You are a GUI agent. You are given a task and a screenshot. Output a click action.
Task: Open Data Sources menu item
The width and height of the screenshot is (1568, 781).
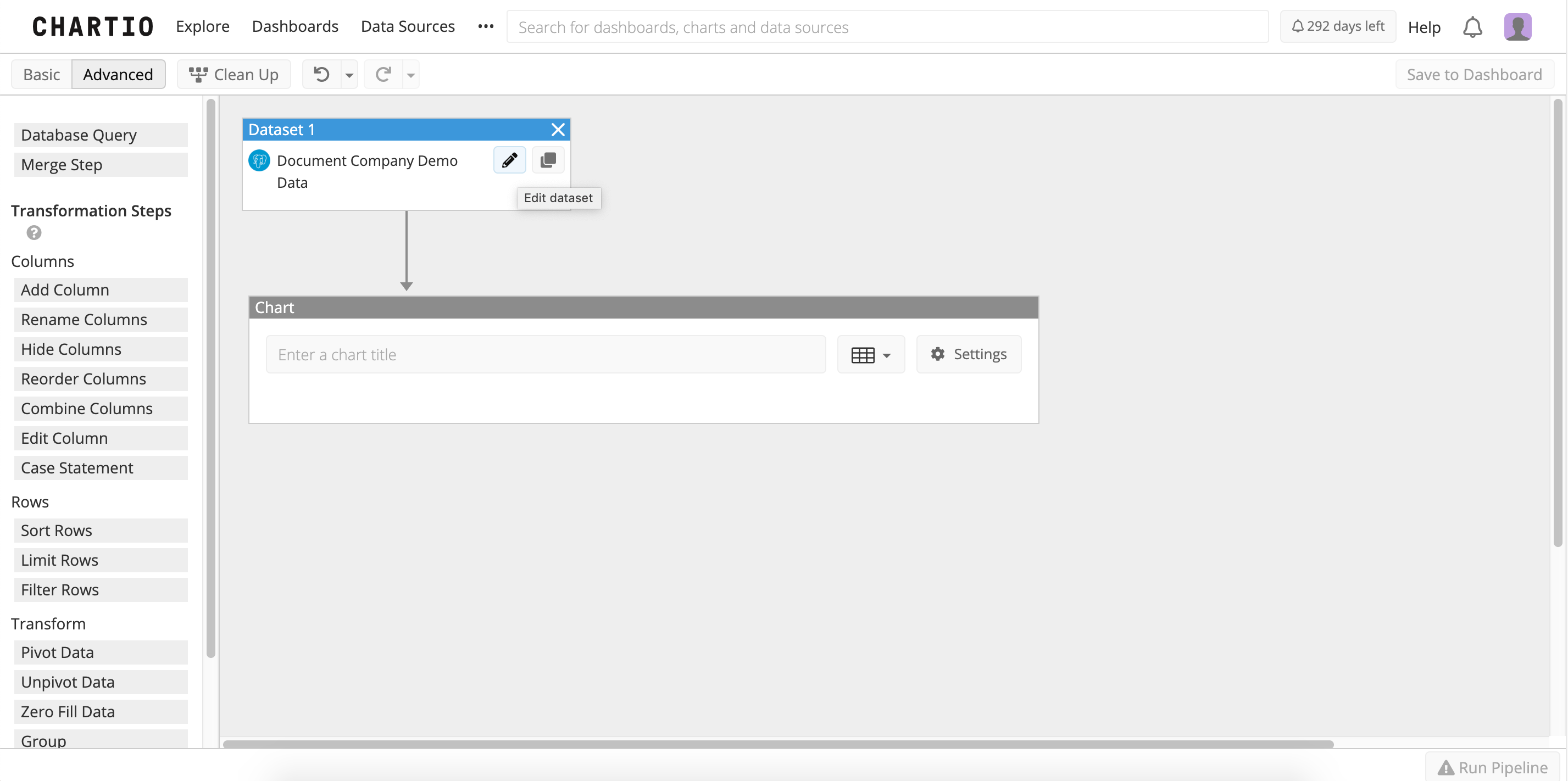(x=408, y=26)
